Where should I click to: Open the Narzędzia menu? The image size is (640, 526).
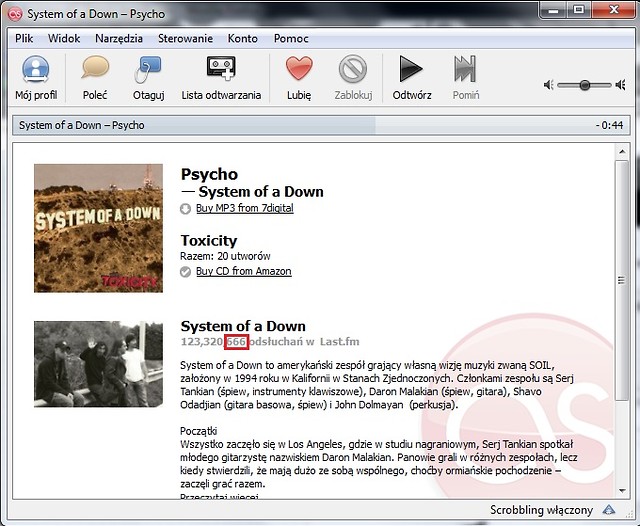pyautogui.click(x=119, y=39)
